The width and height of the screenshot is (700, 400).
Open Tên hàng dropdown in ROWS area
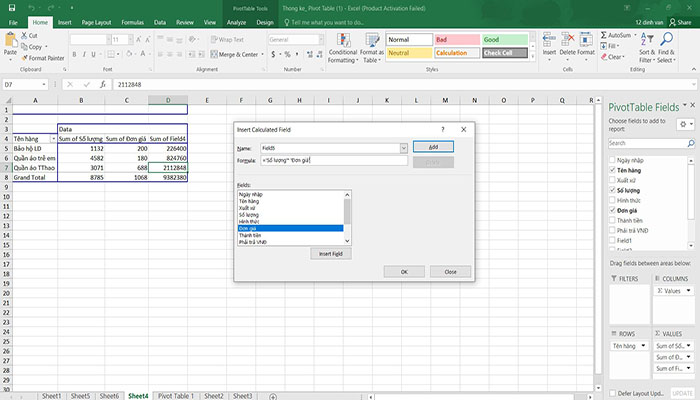pos(643,346)
